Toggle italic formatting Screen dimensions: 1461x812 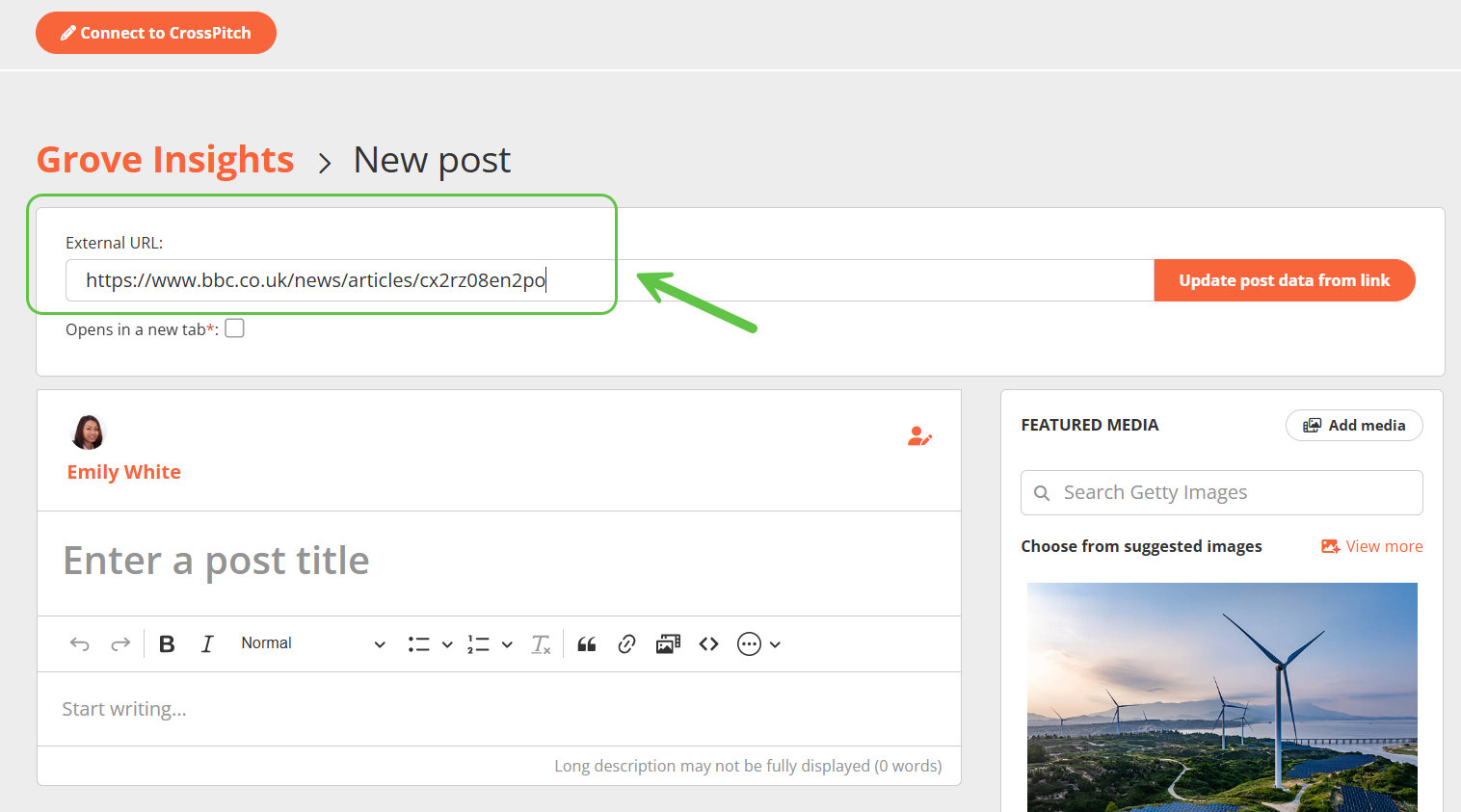coord(207,643)
